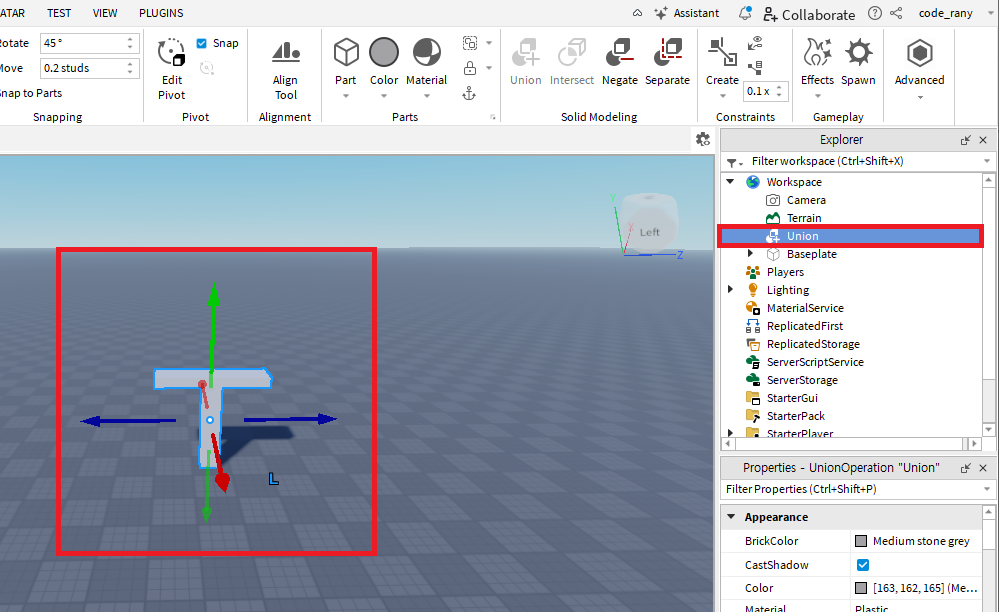Open the VIEW ribbon tab

coord(105,13)
